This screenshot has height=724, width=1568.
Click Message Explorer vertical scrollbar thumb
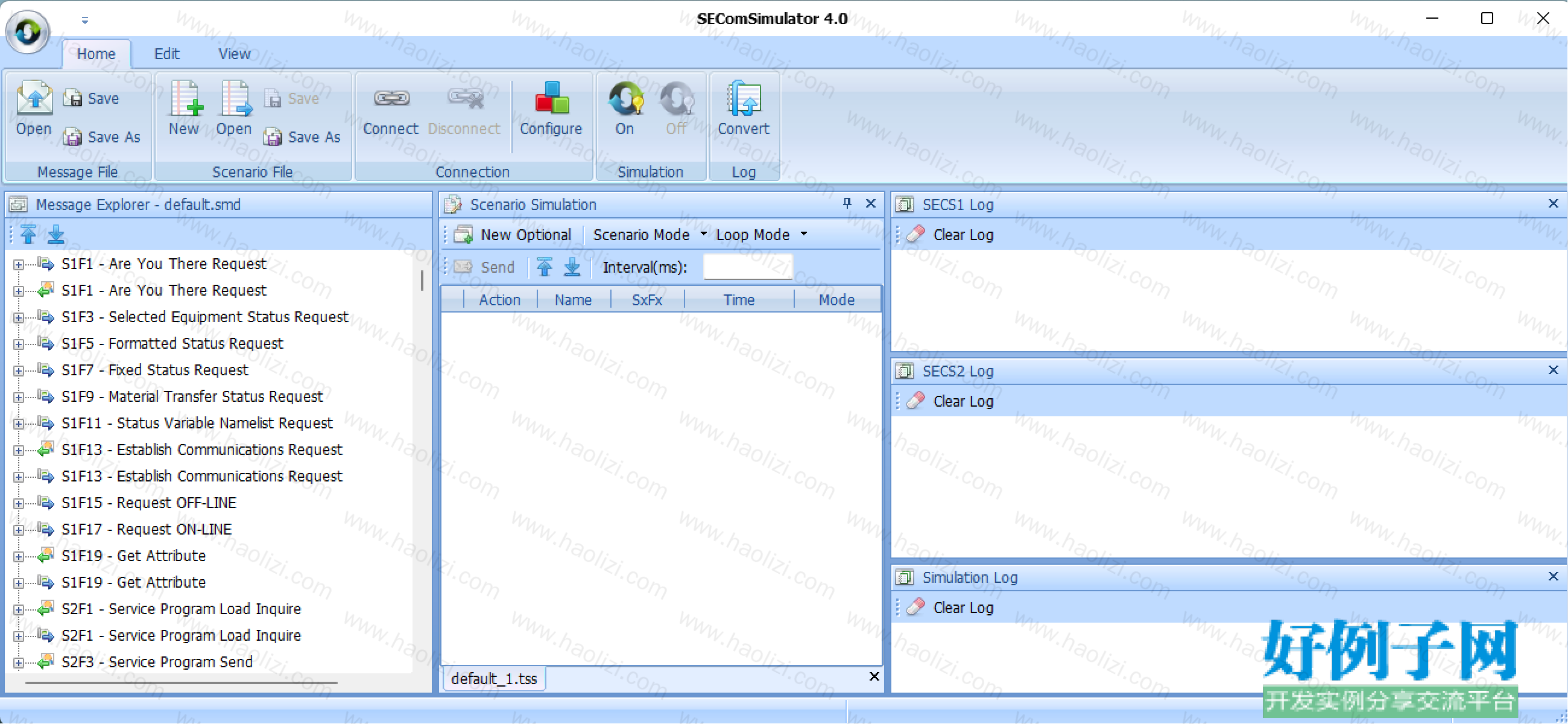[422, 280]
